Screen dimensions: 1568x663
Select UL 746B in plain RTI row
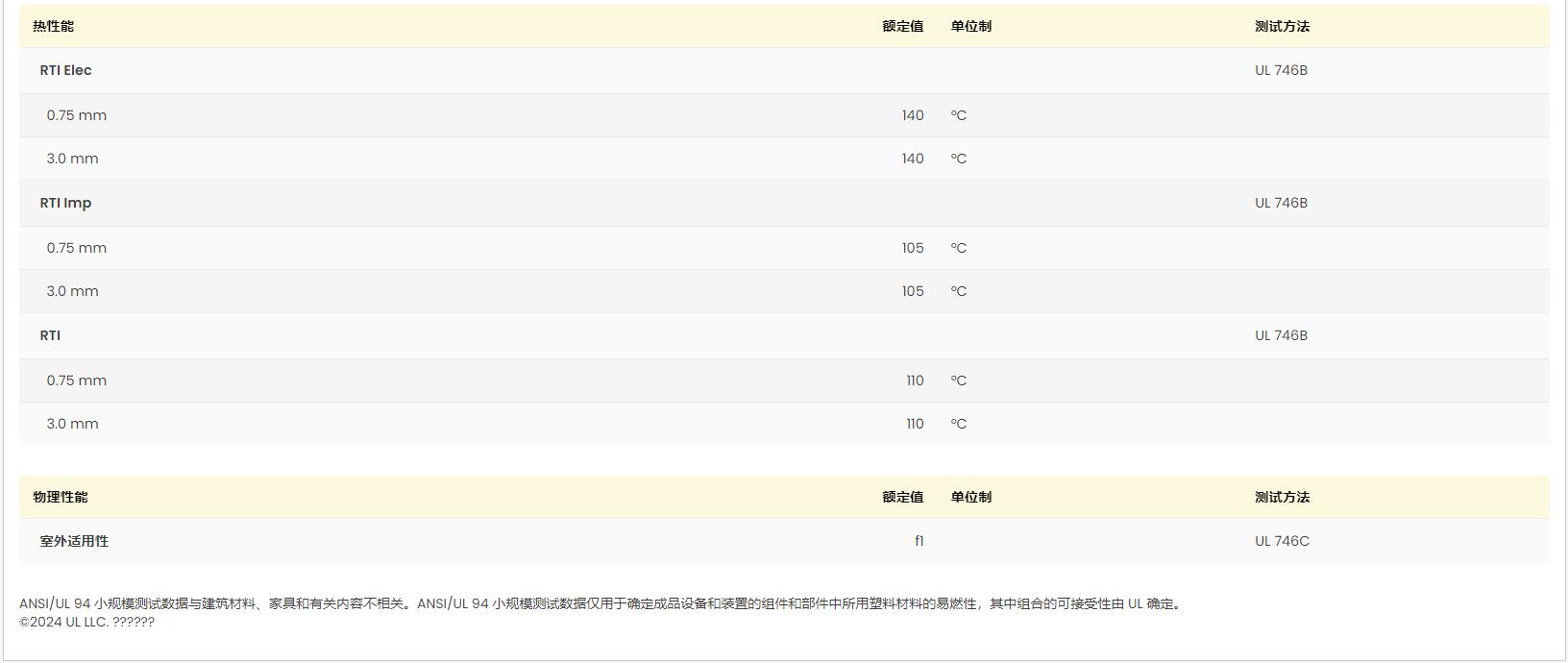[x=1281, y=336]
